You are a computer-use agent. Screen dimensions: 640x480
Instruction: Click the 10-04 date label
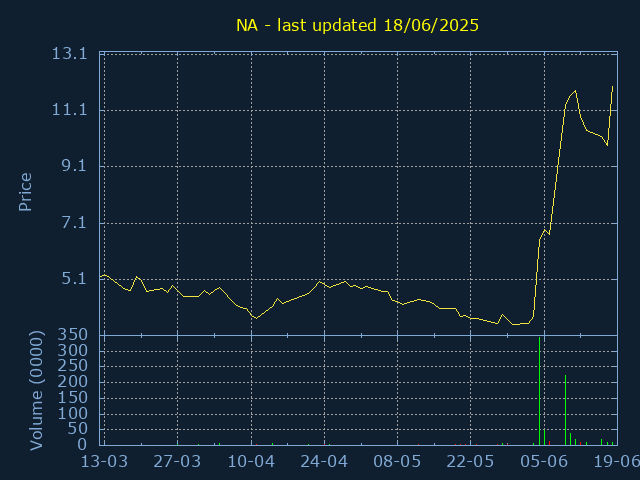pyautogui.click(x=251, y=462)
